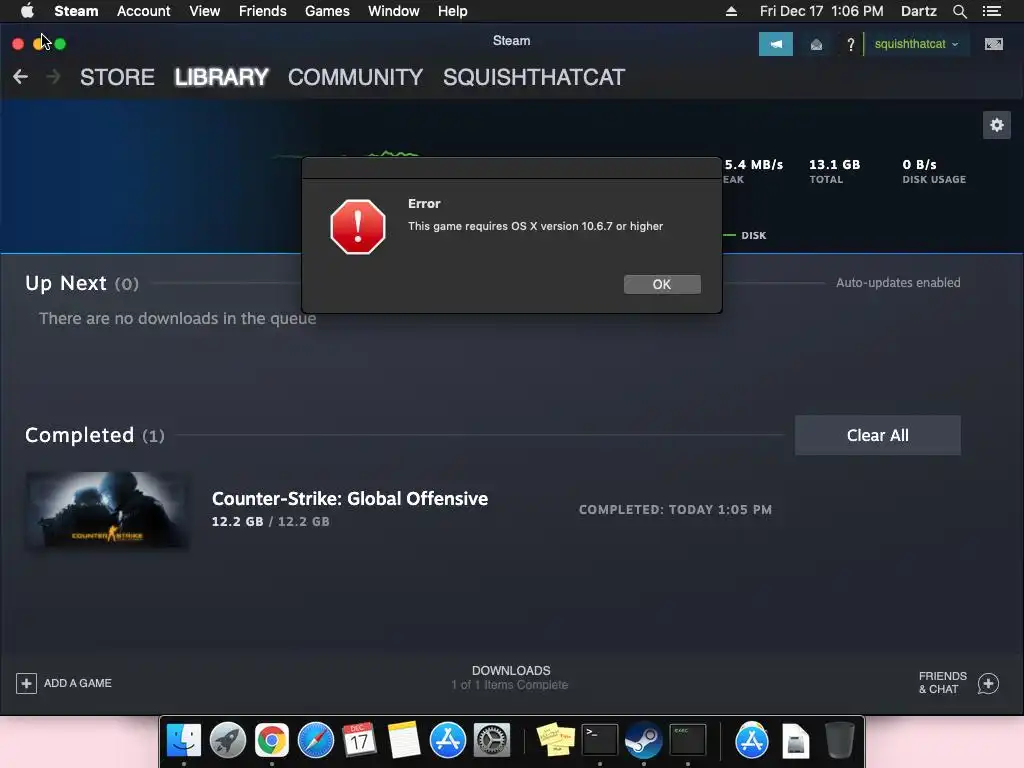Open App Store in the Dock
This screenshot has width=1024, height=768.
pos(448,741)
